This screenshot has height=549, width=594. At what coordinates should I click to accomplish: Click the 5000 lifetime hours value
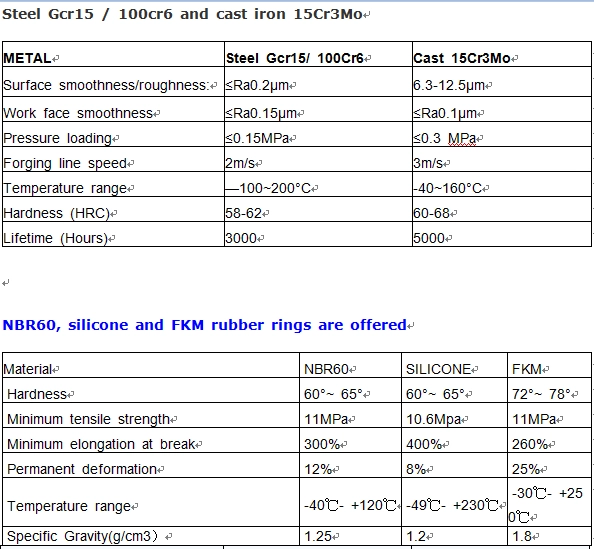pos(429,238)
